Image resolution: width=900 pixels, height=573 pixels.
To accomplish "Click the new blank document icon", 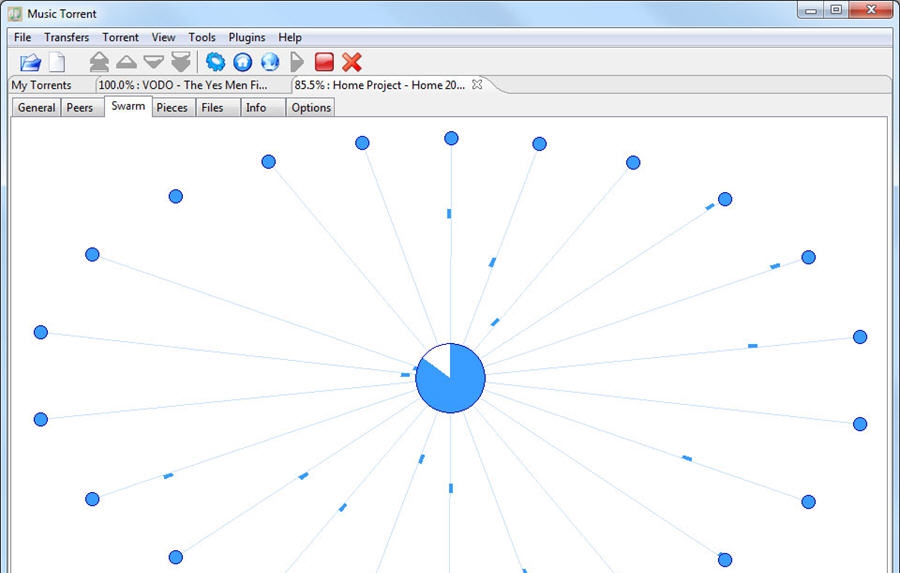I will 57,62.
